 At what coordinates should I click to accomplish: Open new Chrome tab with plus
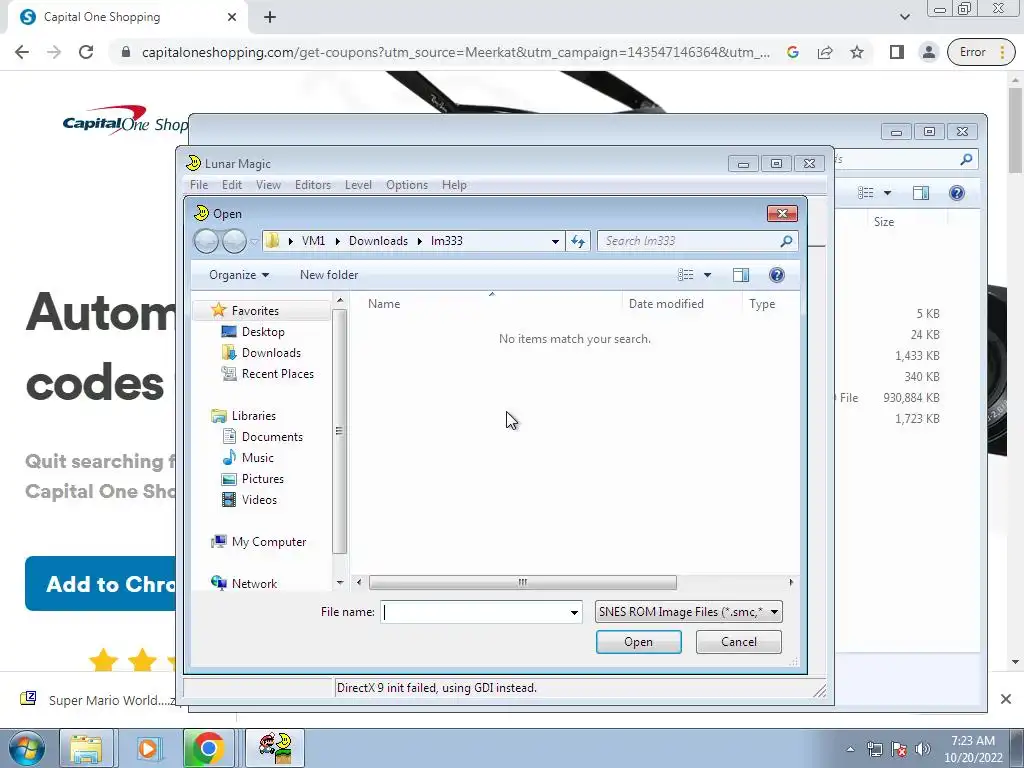[270, 17]
